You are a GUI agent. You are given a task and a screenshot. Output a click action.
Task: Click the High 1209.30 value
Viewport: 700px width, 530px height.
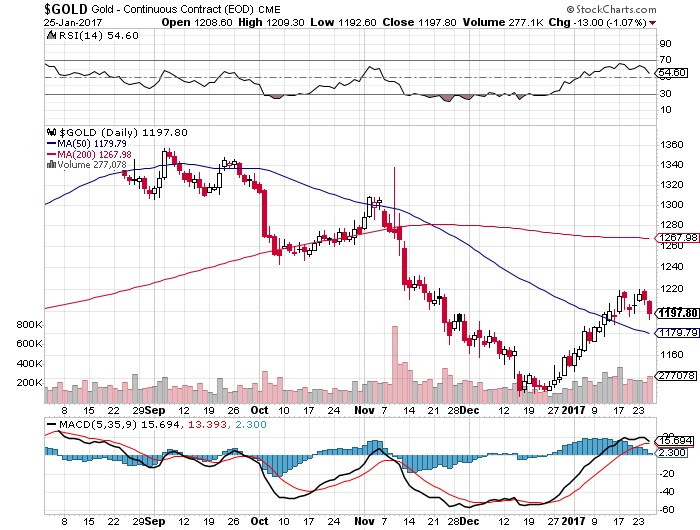[x=271, y=22]
